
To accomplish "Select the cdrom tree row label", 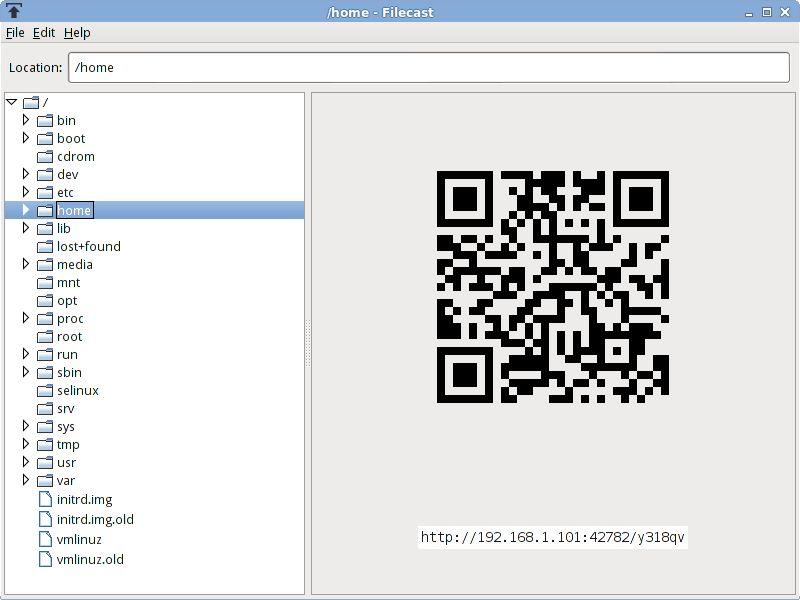I will tap(76, 157).
